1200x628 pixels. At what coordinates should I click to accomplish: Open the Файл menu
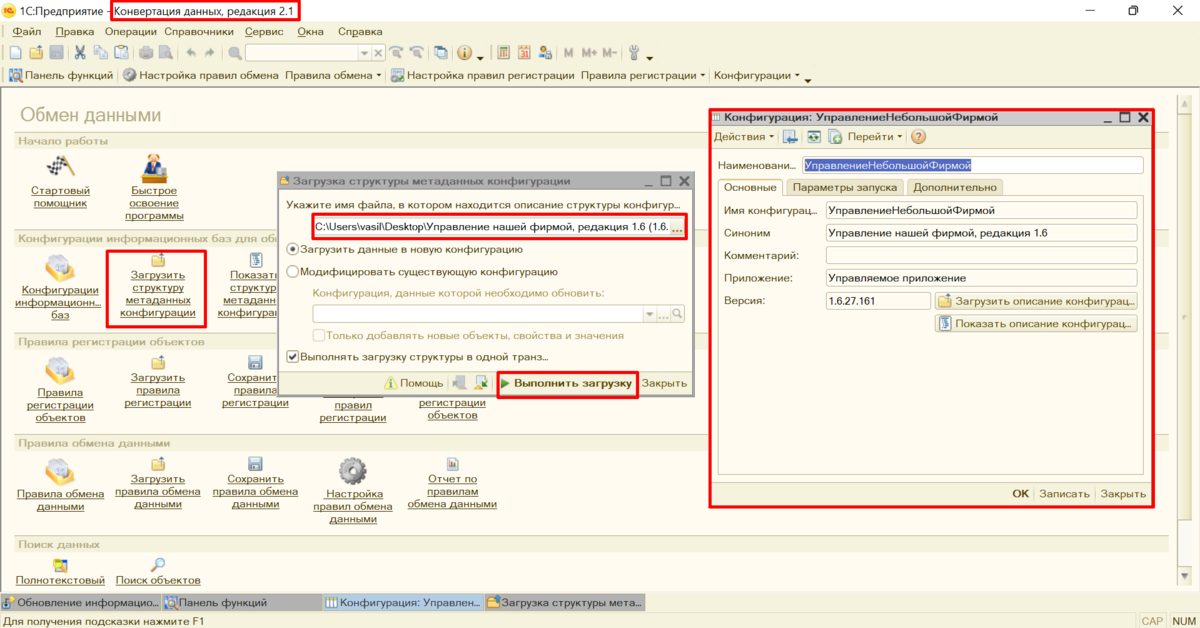27,31
